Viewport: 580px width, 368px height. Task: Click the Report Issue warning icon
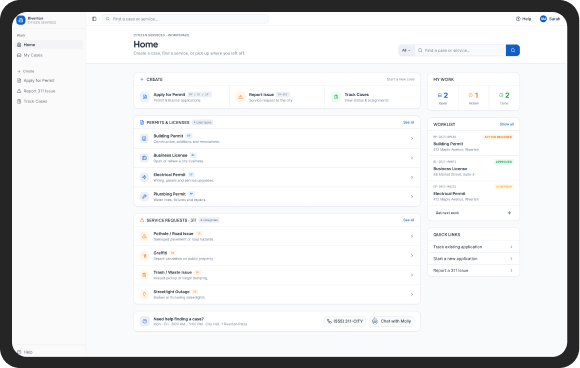click(240, 97)
